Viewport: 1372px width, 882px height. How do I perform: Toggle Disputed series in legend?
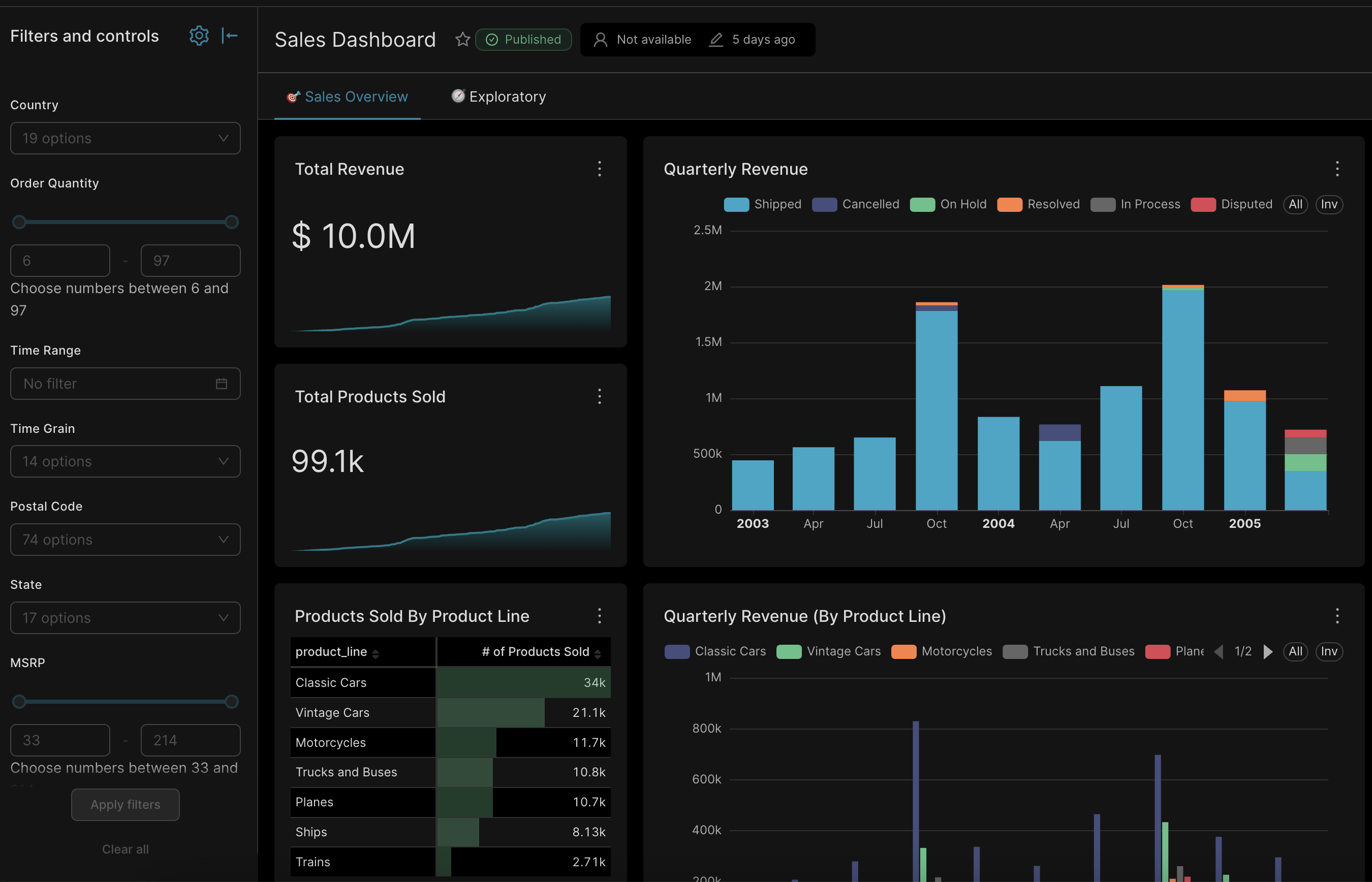(x=1231, y=204)
